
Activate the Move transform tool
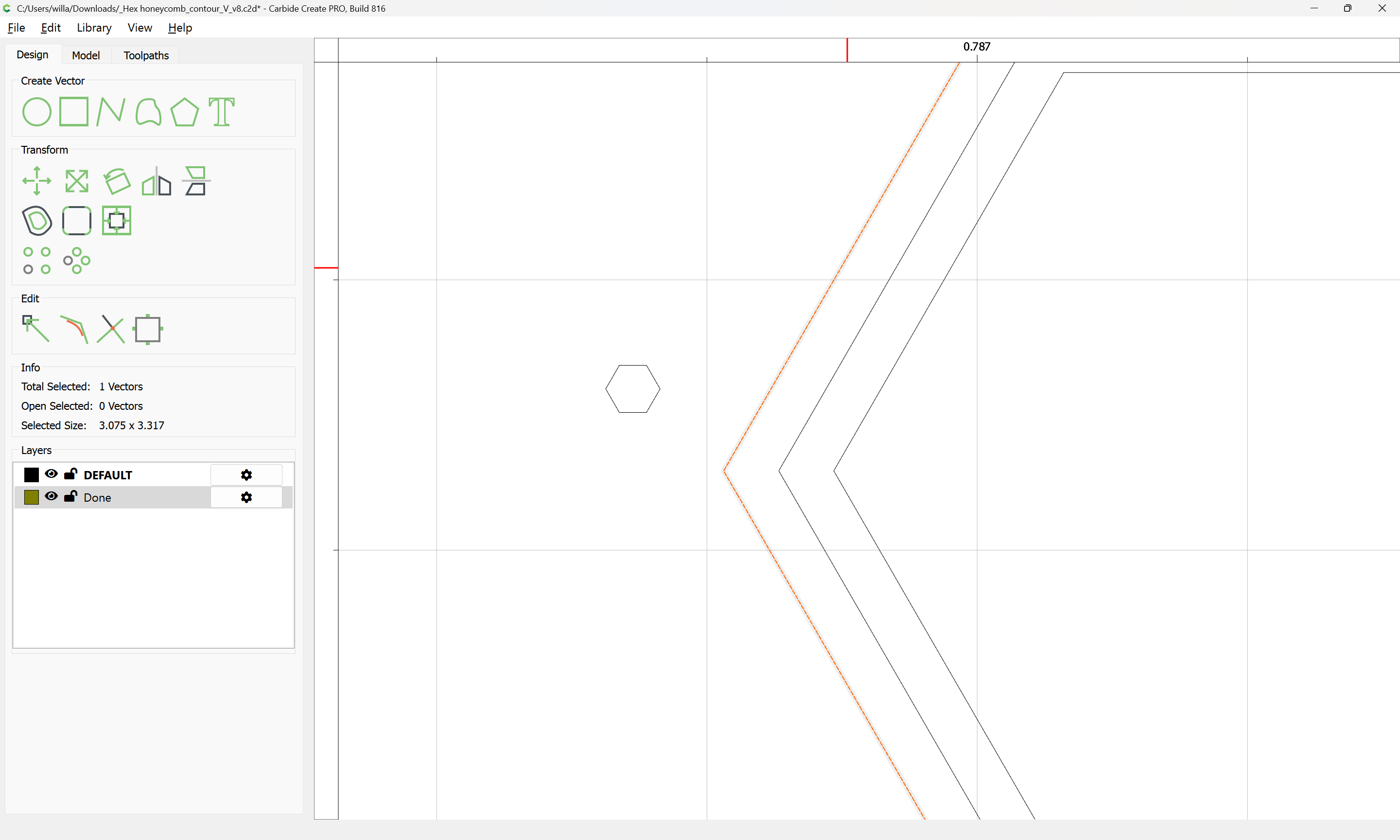coord(37,181)
